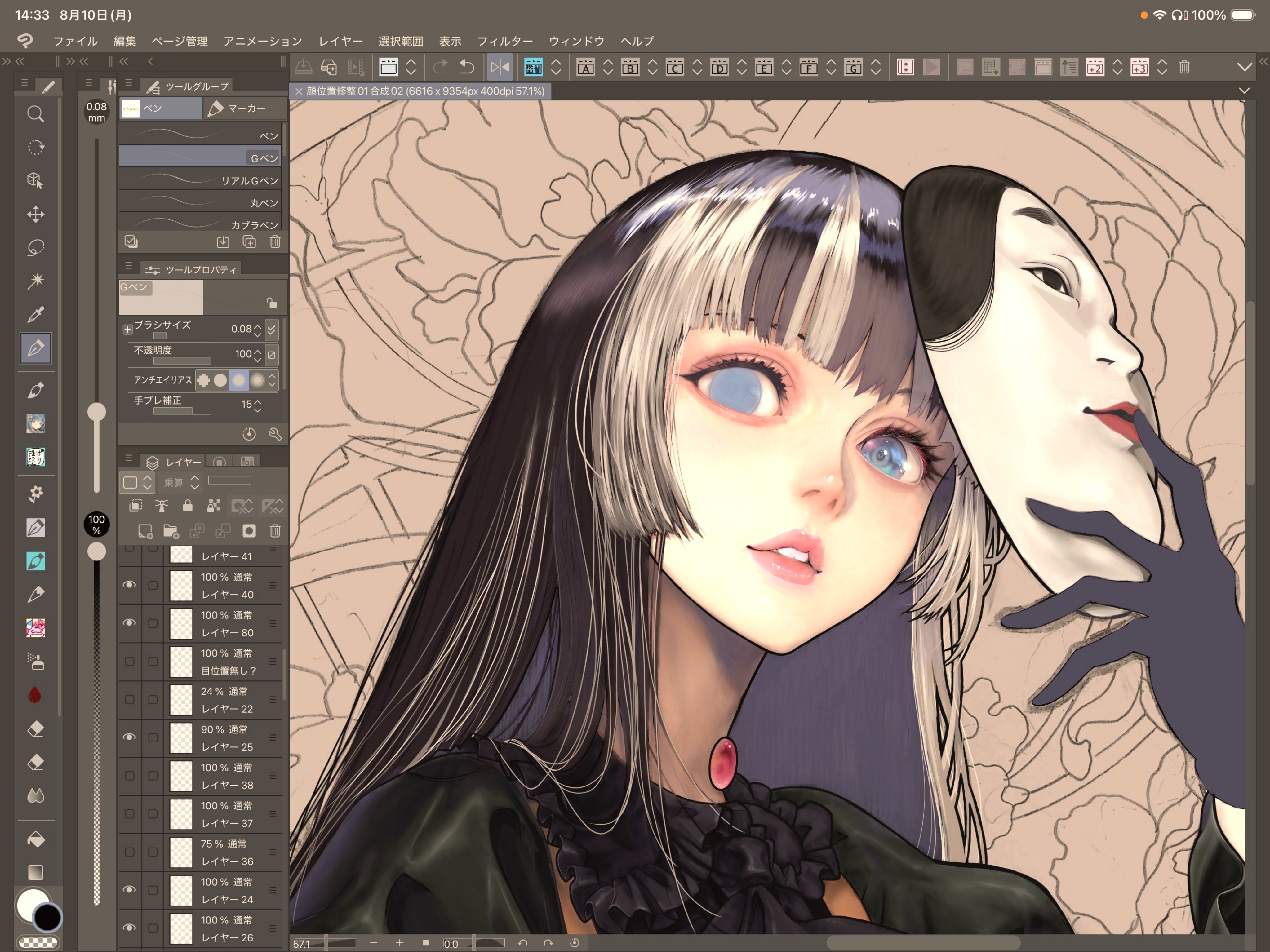Screen dimensions: 1270x952
Task: Open the layer color dropdown
Action: point(138,482)
